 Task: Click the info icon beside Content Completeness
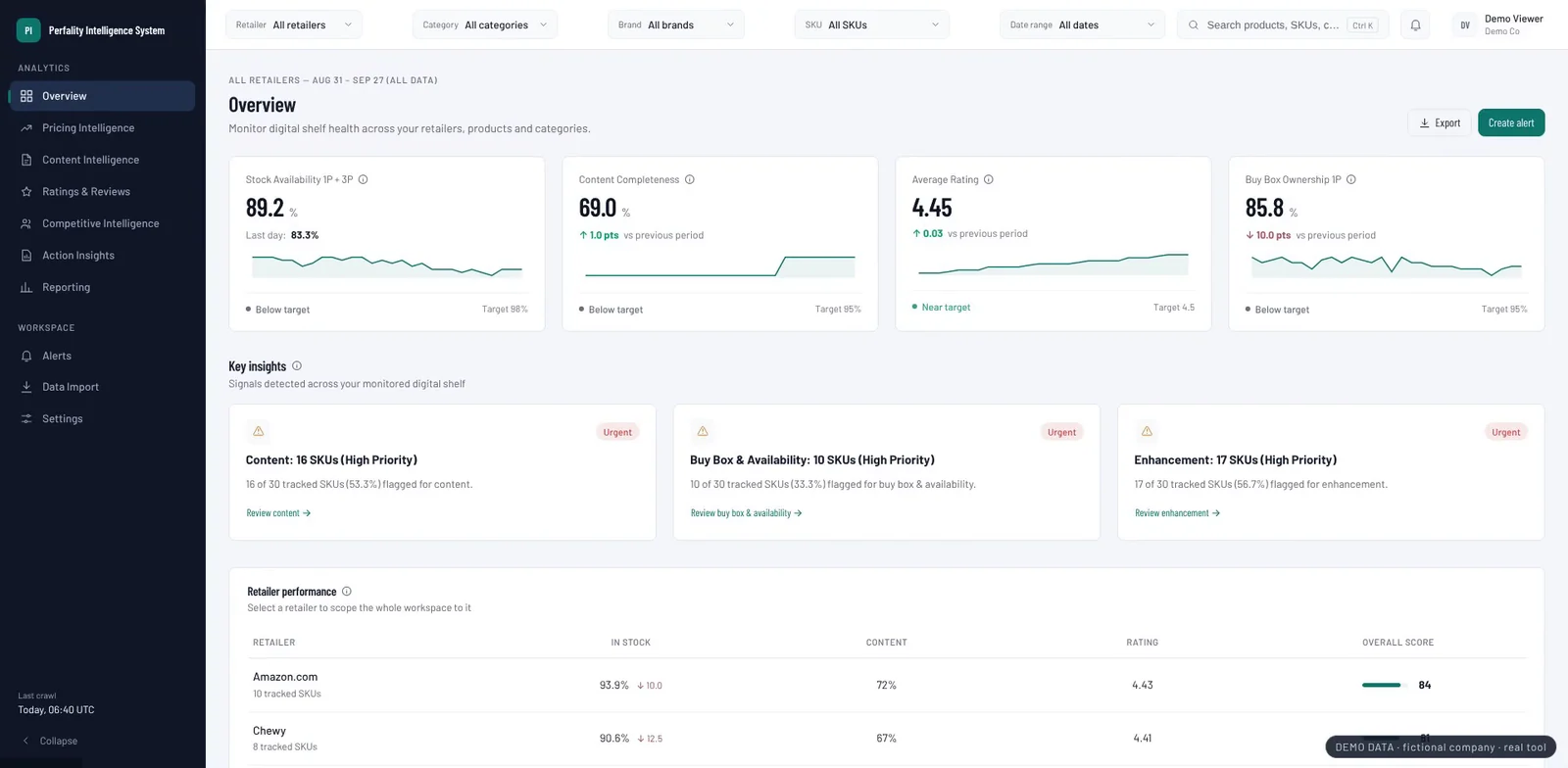pos(690,179)
